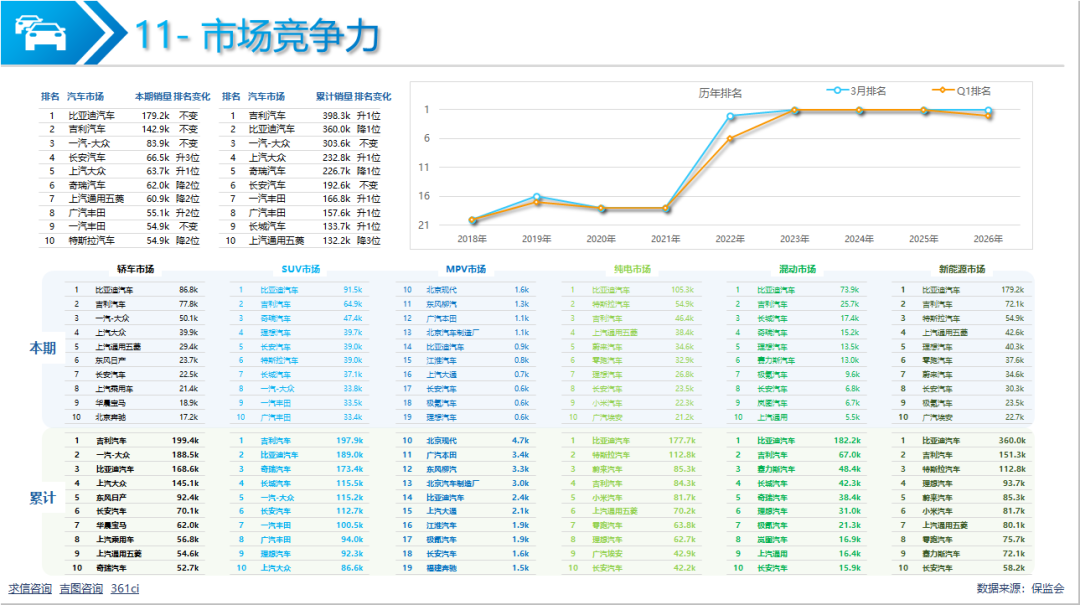Viewport: 1080px width, 605px height.
Task: Open the 求信咨询 link
Action: click(30, 588)
